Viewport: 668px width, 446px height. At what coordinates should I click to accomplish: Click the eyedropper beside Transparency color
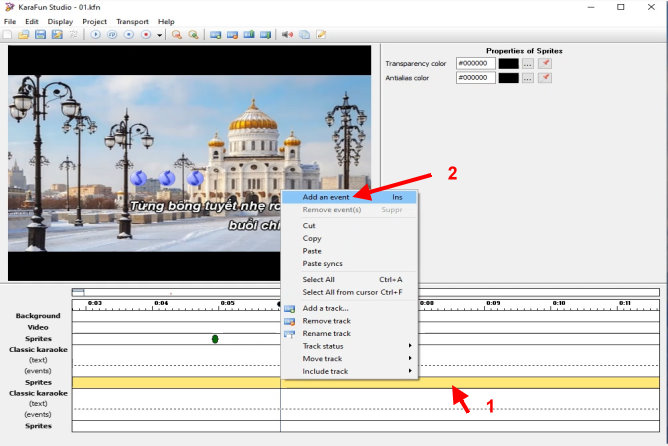coord(545,64)
